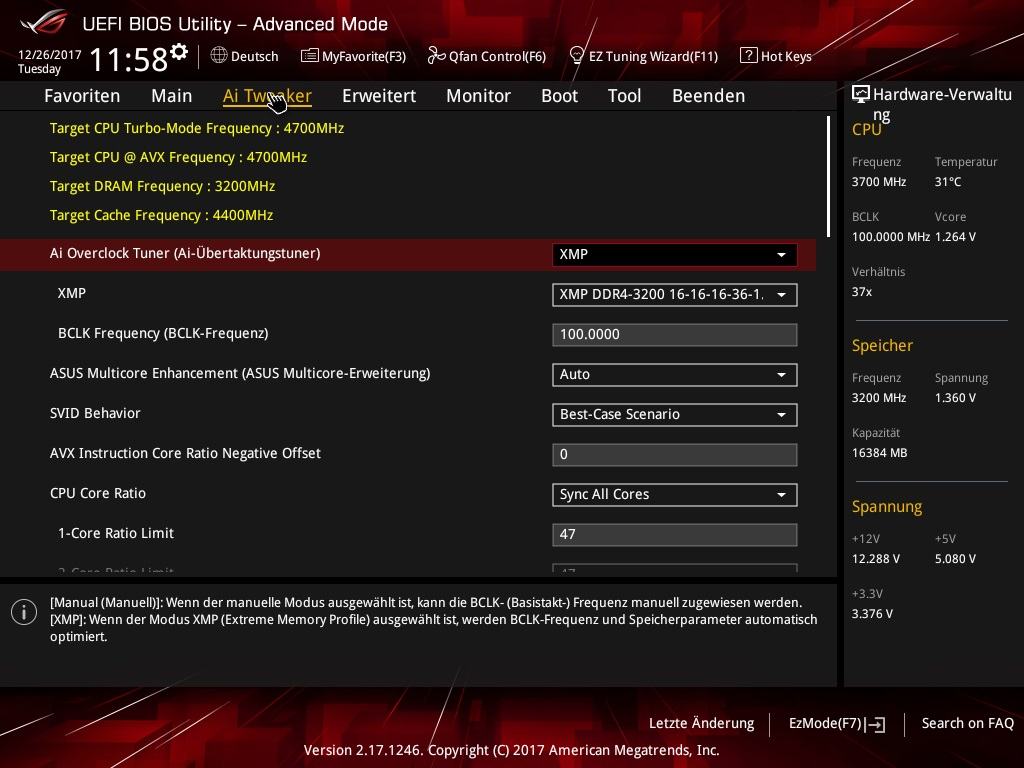Switch to EzMode(F7)
This screenshot has height=768, width=1024.
click(837, 724)
